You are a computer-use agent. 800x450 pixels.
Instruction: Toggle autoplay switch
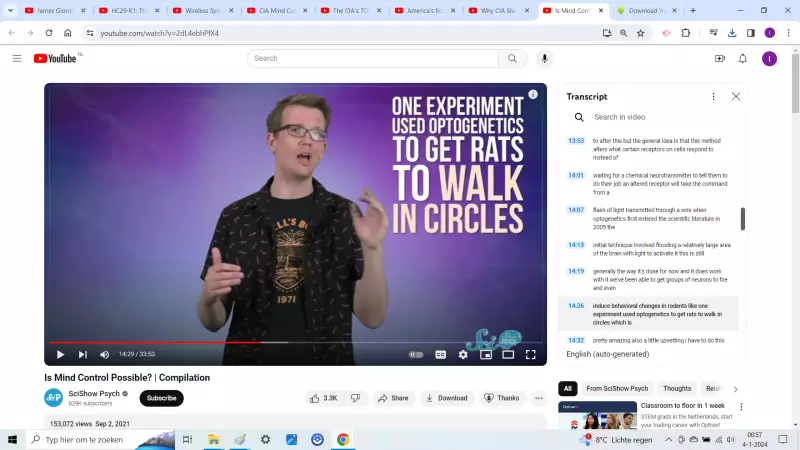(x=416, y=355)
